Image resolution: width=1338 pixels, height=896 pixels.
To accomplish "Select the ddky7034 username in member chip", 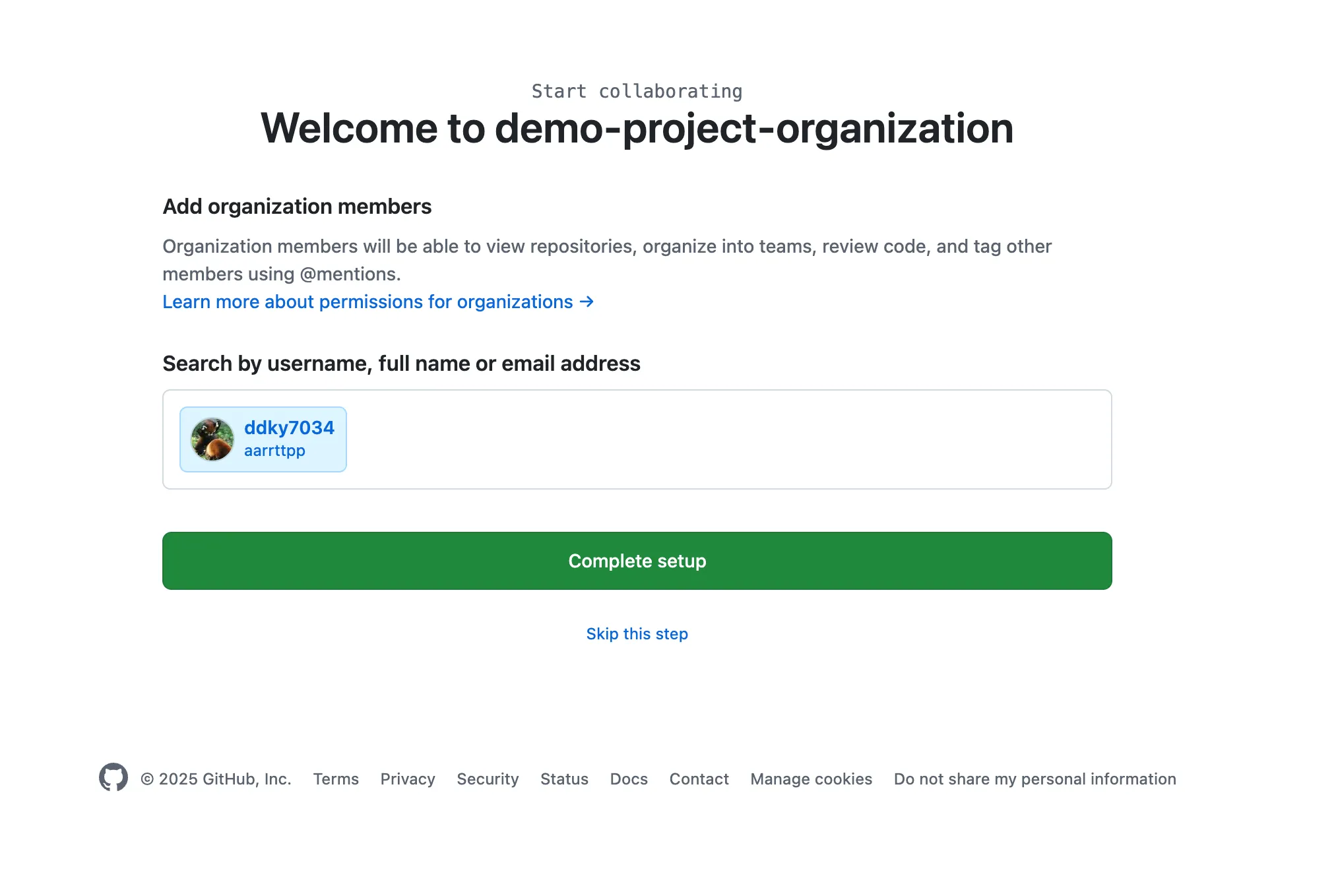I will point(289,428).
